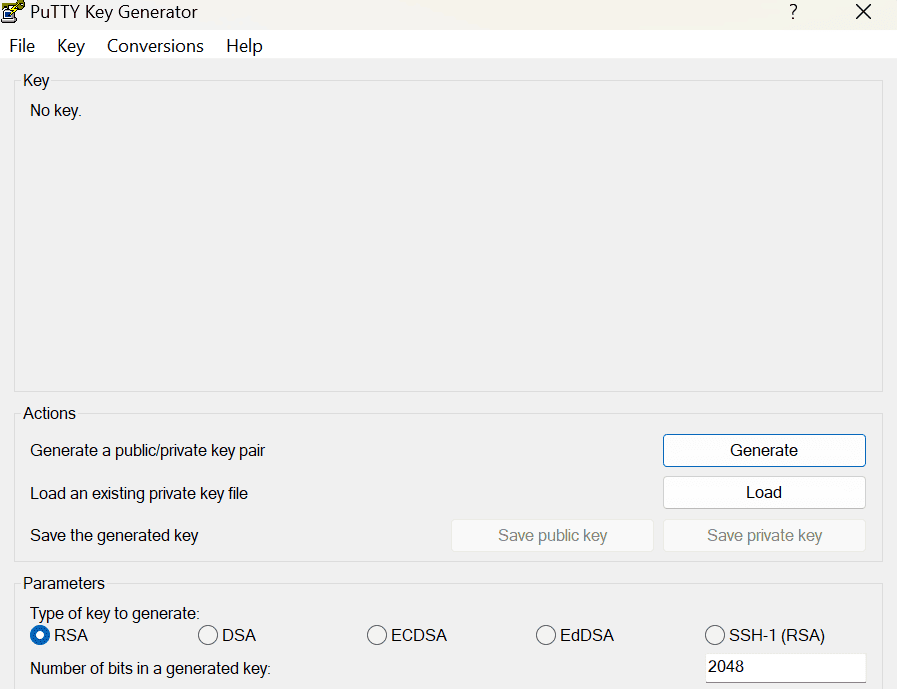The height and width of the screenshot is (689, 897).
Task: Click the 'Number of bits in a generated key' label
Action: tap(150, 668)
